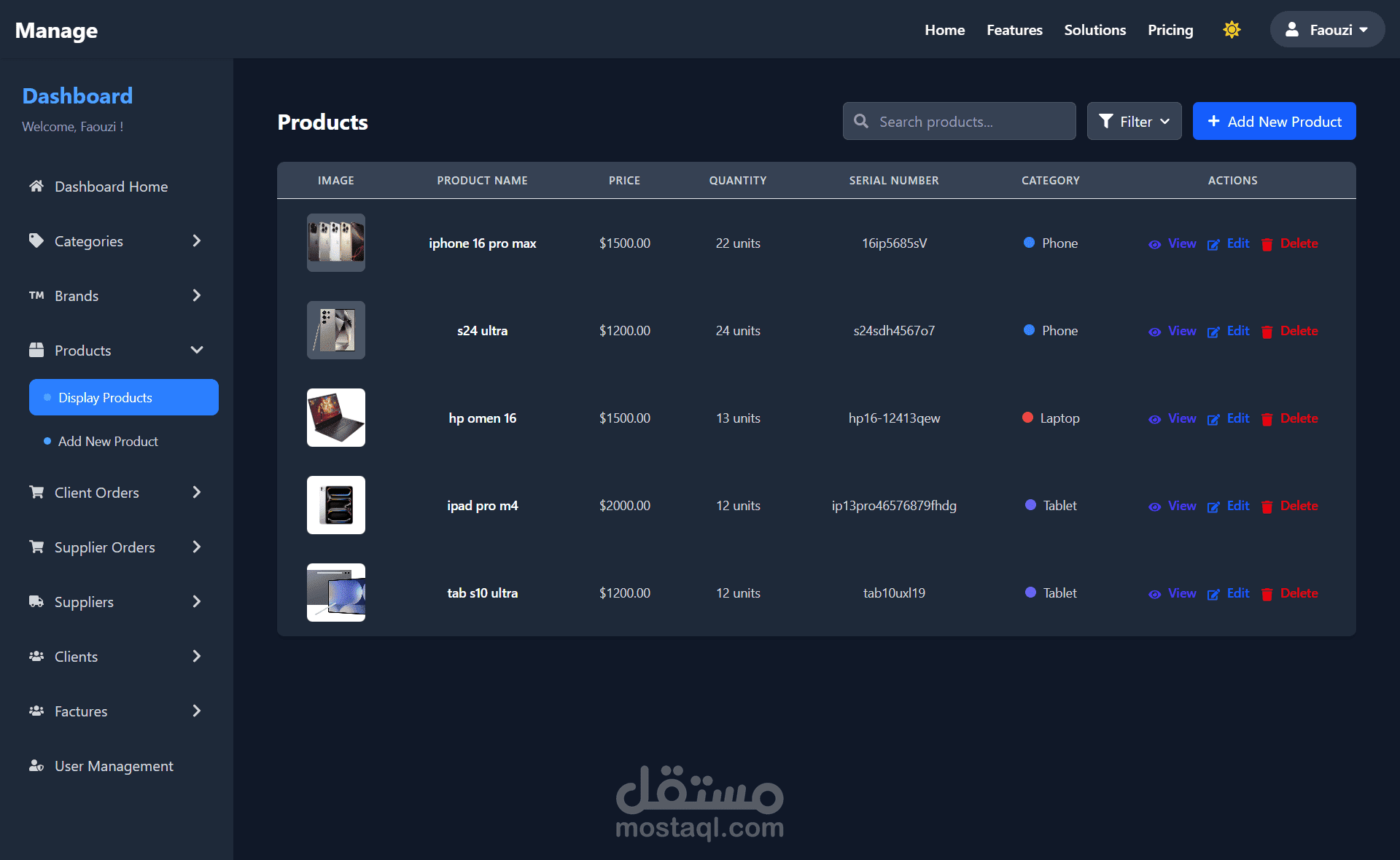This screenshot has height=860, width=1400.
Task: Click the Suppliers truck icon
Action: [x=36, y=601]
